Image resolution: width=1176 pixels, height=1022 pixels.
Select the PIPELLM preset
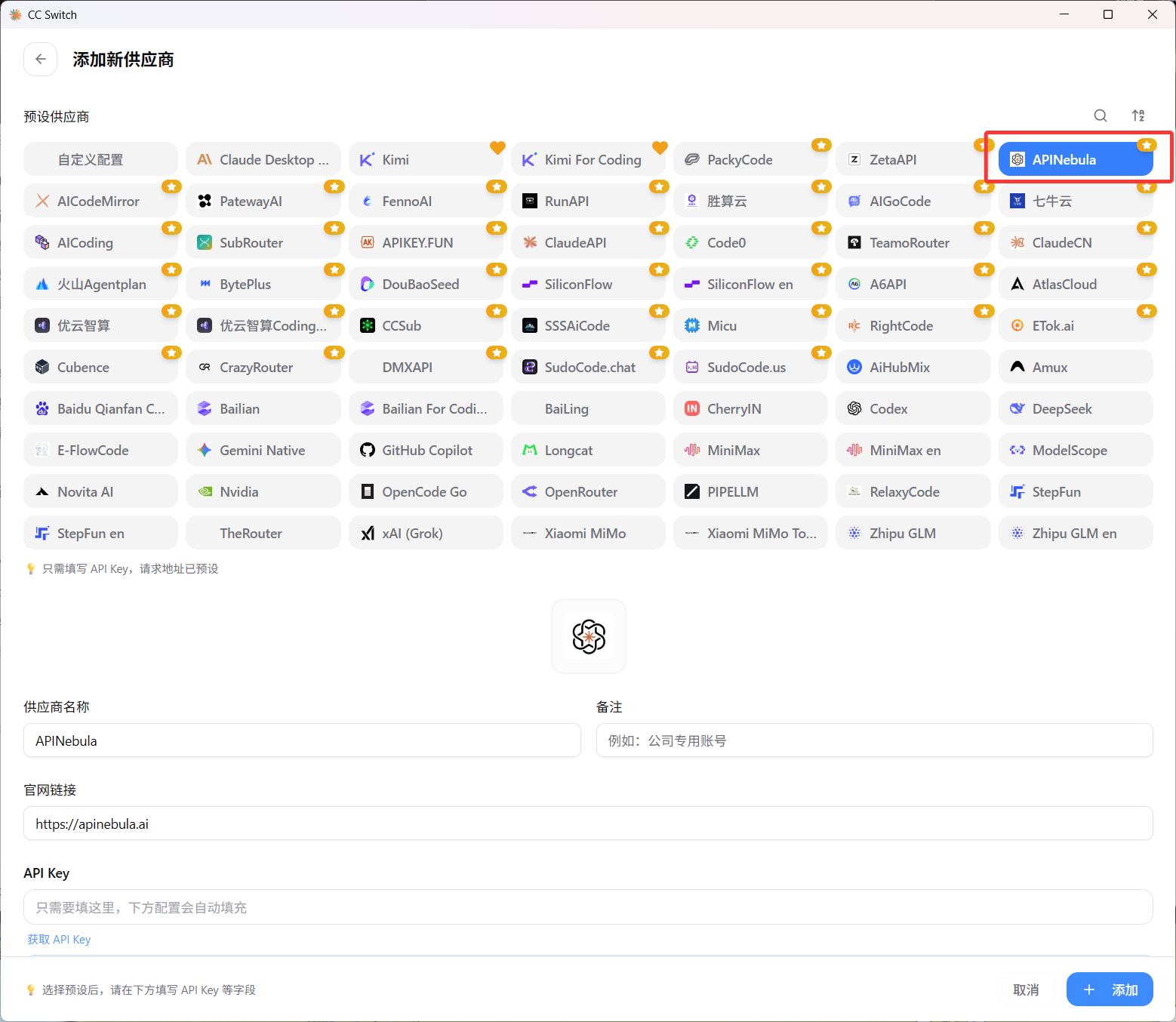click(x=750, y=491)
